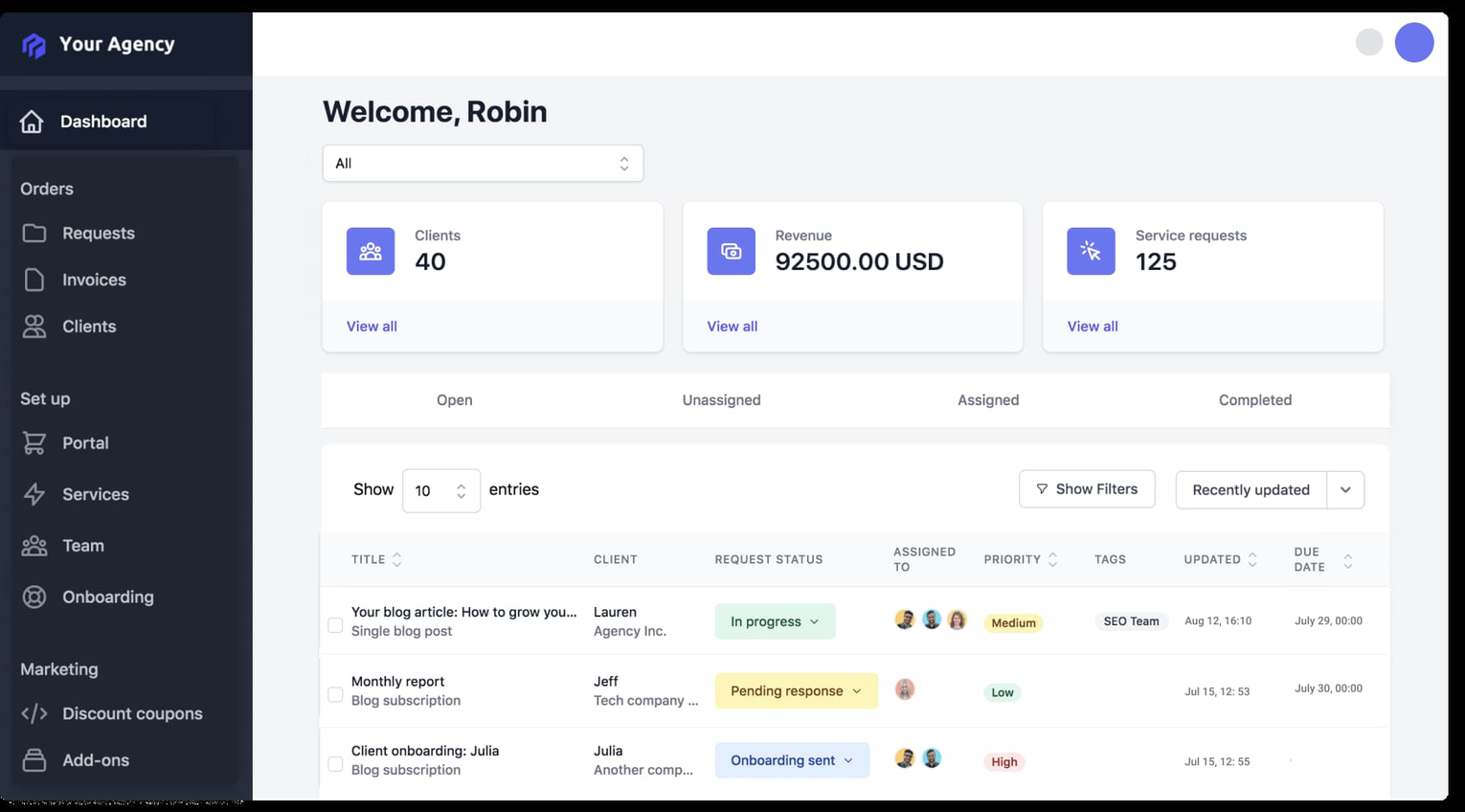Image resolution: width=1465 pixels, height=812 pixels.
Task: Click the Services lightning bolt icon
Action: [34, 494]
